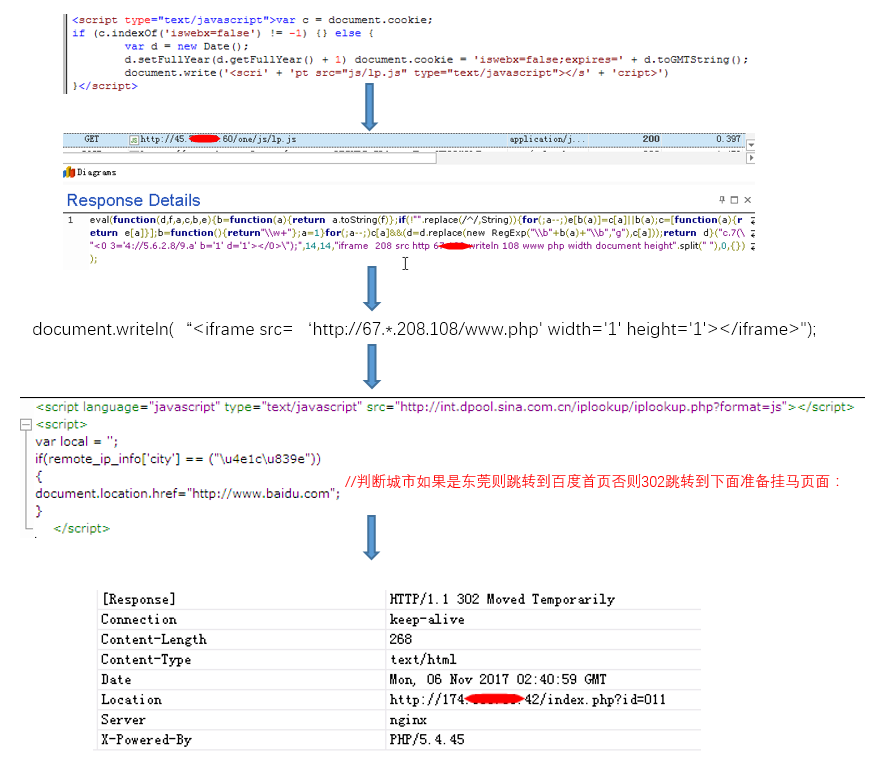Viewport: 870px width, 762px height.
Task: Select the [Response] header row label
Action: coord(138,599)
